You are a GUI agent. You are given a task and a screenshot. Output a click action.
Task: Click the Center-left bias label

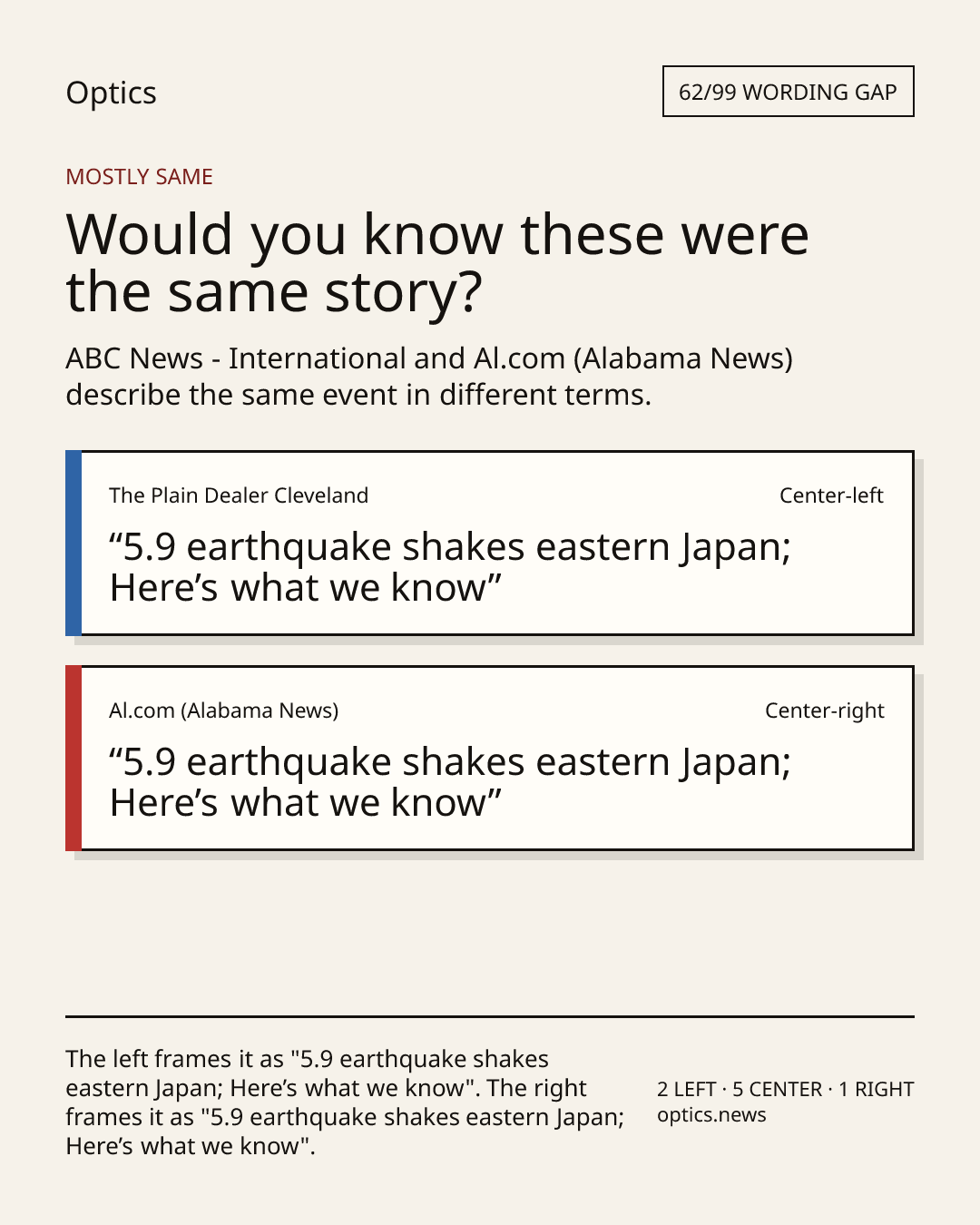click(831, 495)
